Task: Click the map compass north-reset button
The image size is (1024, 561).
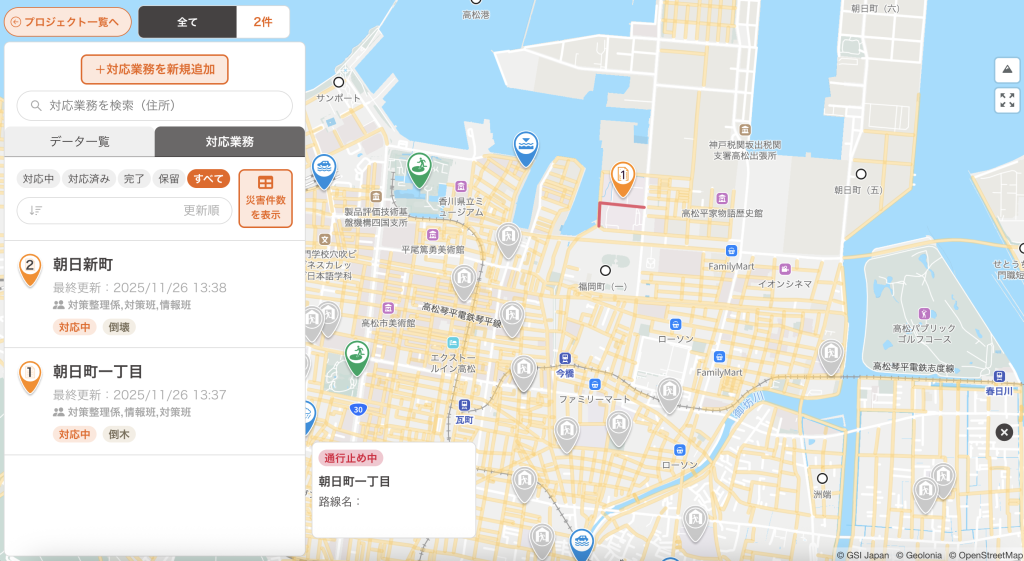Action: click(x=1006, y=69)
